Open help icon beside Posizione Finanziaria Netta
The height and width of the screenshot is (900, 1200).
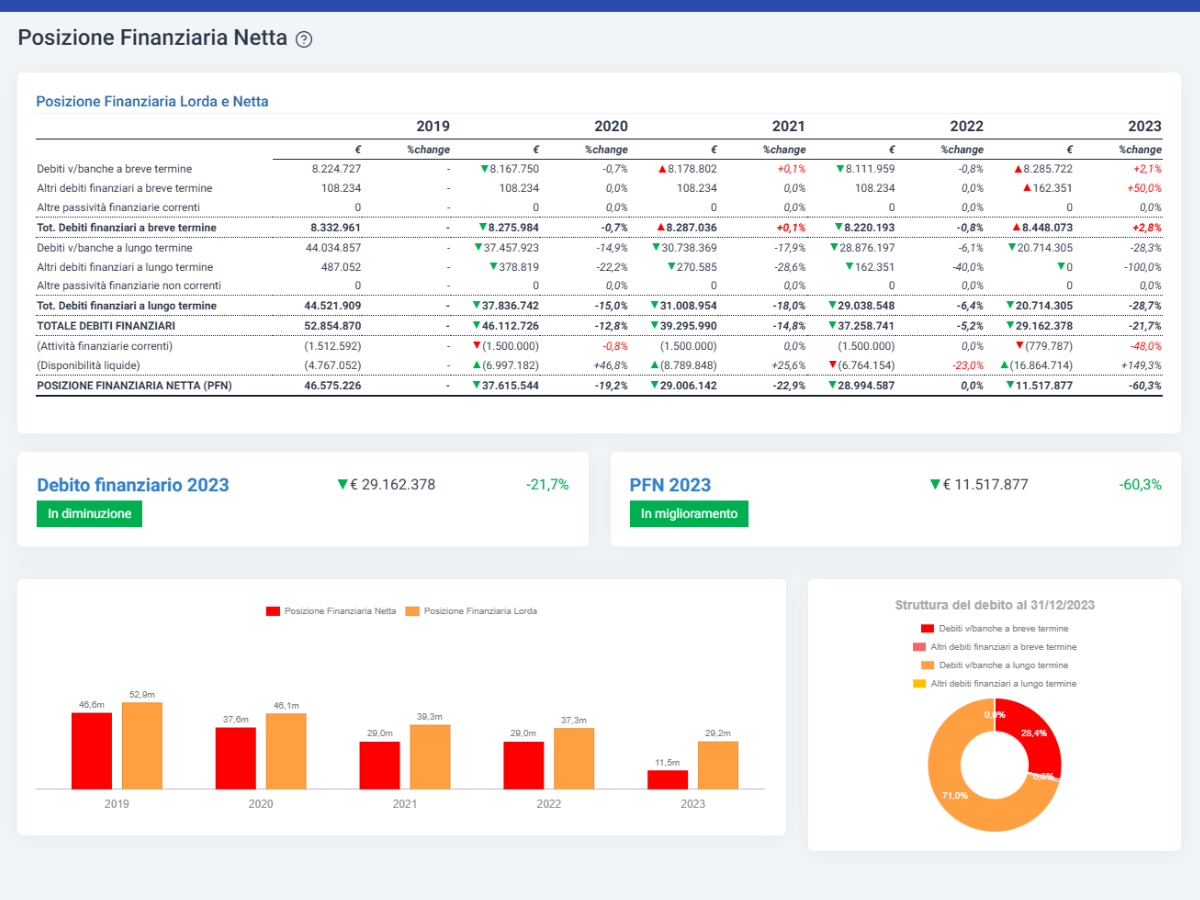click(x=304, y=39)
